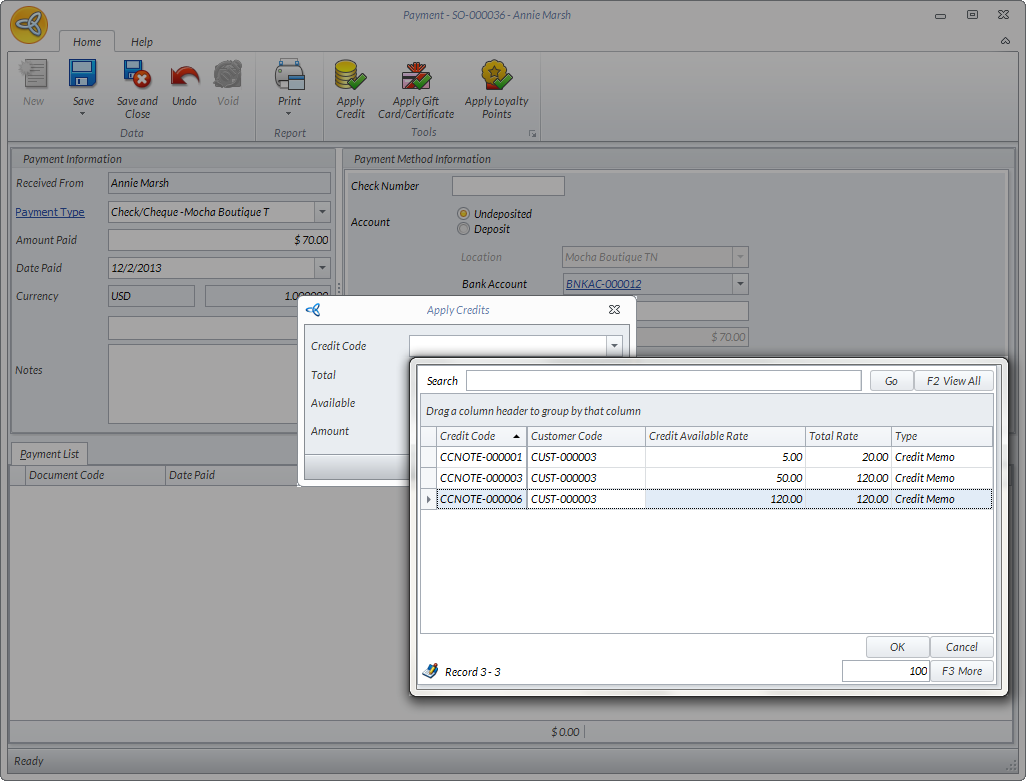Open the Print icon in Report group

(289, 76)
